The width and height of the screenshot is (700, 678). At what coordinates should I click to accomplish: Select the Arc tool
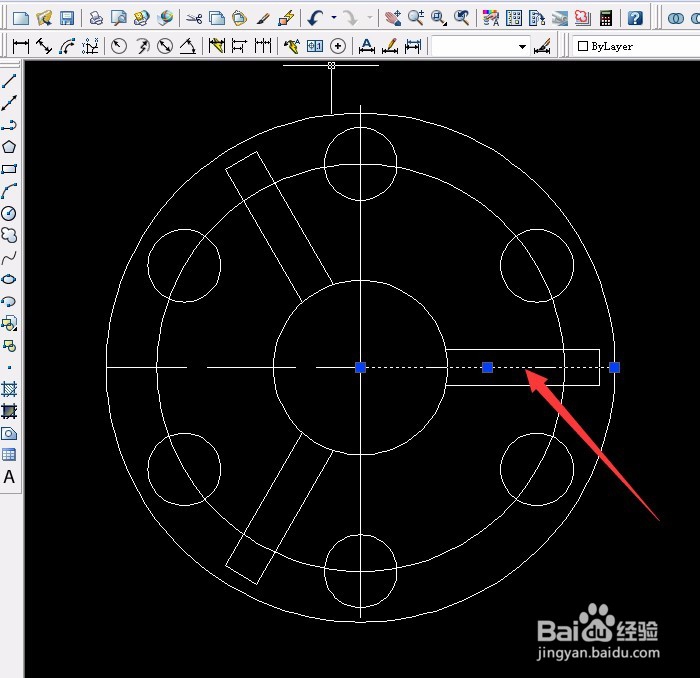point(9,191)
